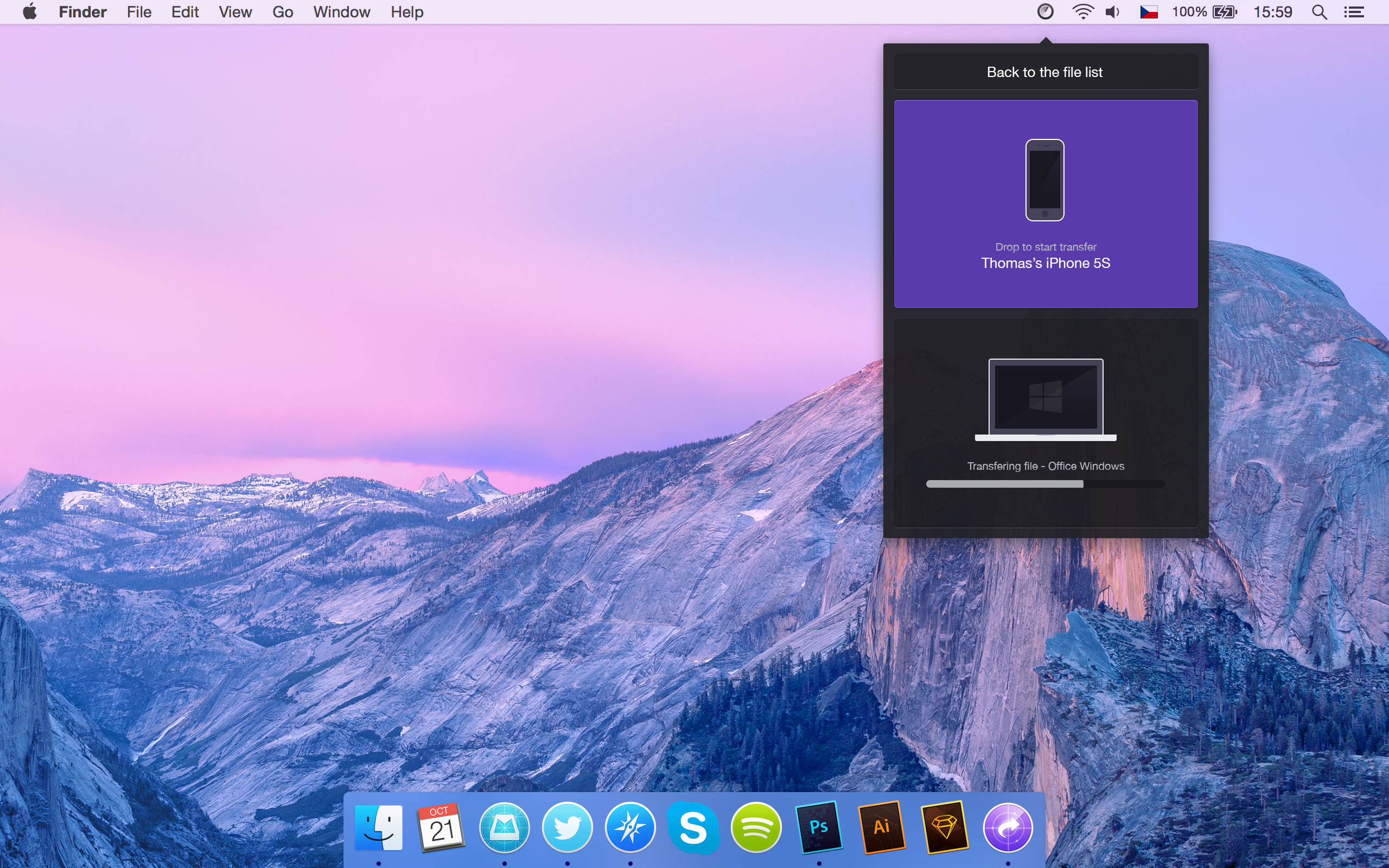Click Back to the file list

point(1045,72)
